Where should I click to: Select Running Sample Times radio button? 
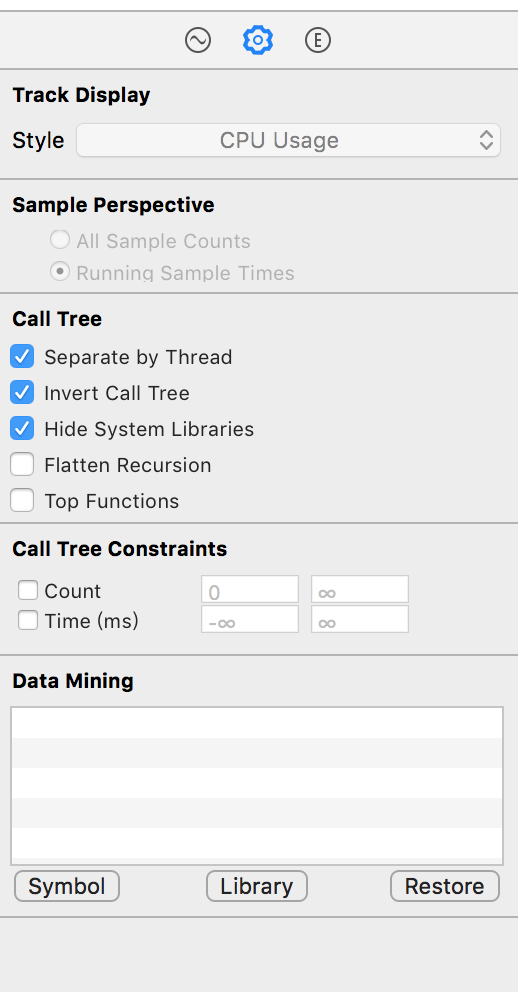[x=60, y=272]
